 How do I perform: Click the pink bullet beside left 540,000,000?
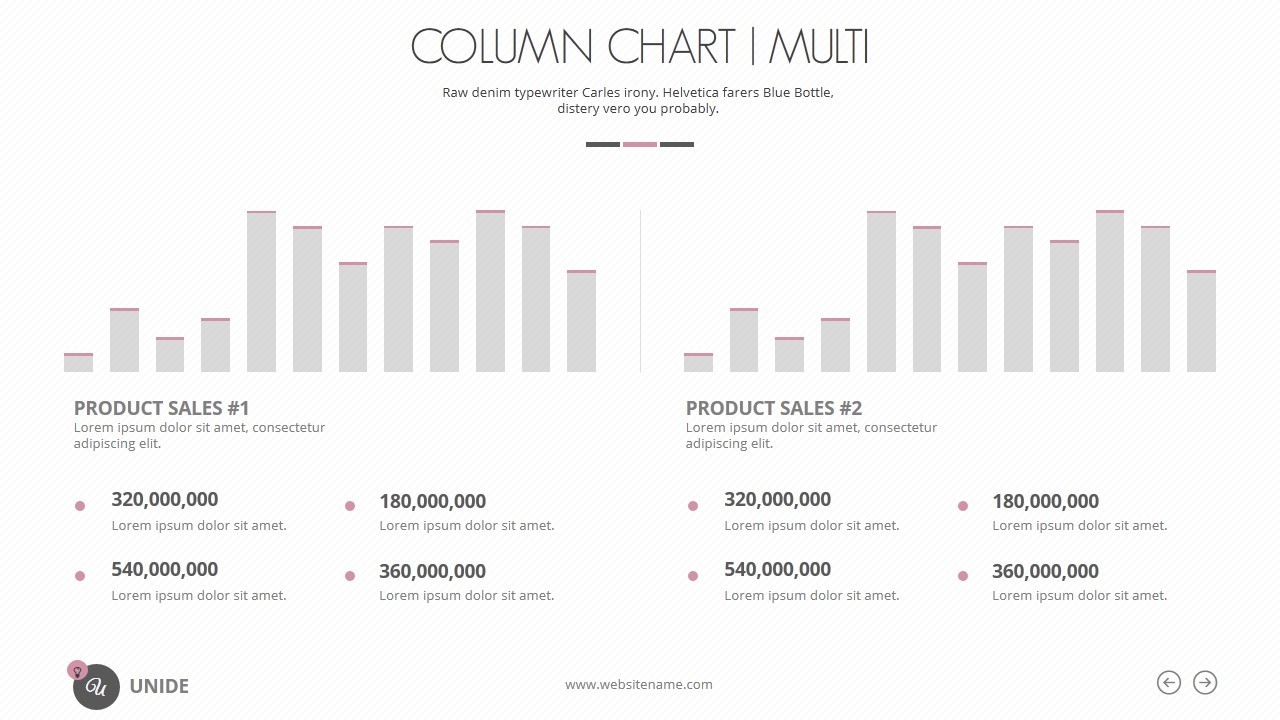80,576
